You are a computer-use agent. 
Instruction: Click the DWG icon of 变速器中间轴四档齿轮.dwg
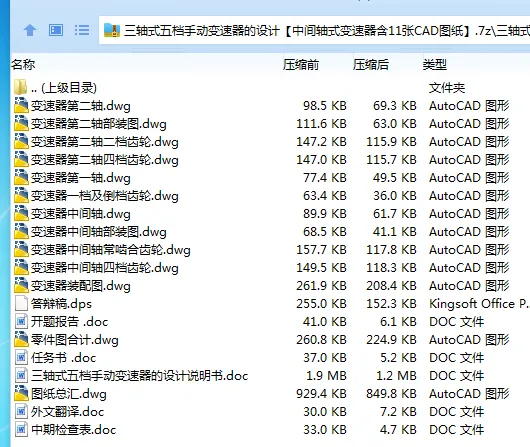click(21, 267)
